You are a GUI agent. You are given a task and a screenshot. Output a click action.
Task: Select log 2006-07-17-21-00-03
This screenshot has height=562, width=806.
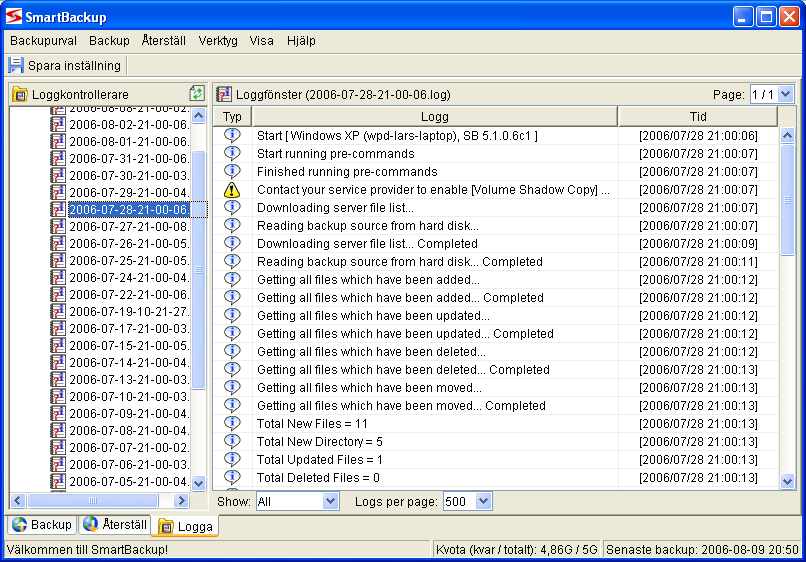coord(129,328)
